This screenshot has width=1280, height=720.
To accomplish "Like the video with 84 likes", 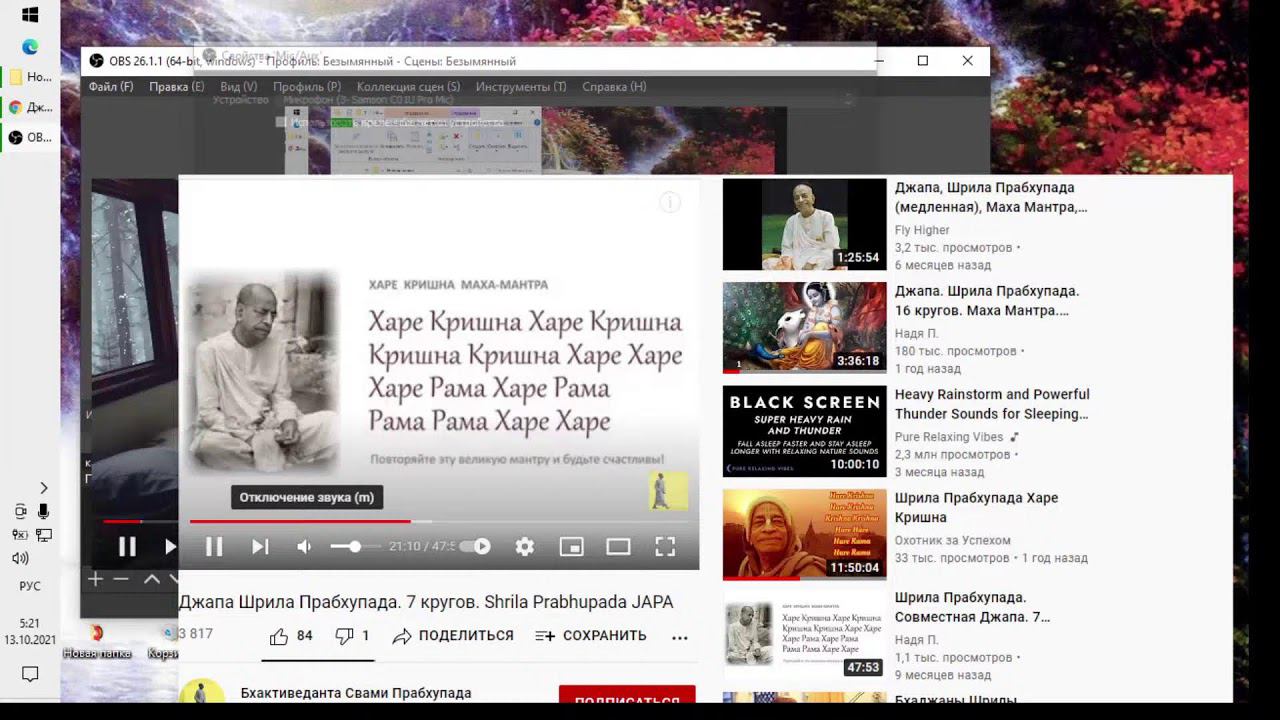I will click(x=291, y=636).
